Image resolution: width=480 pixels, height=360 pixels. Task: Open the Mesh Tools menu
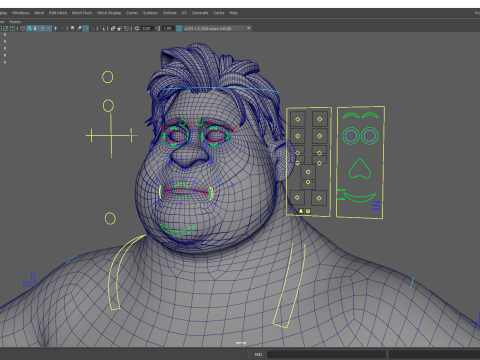pos(82,13)
